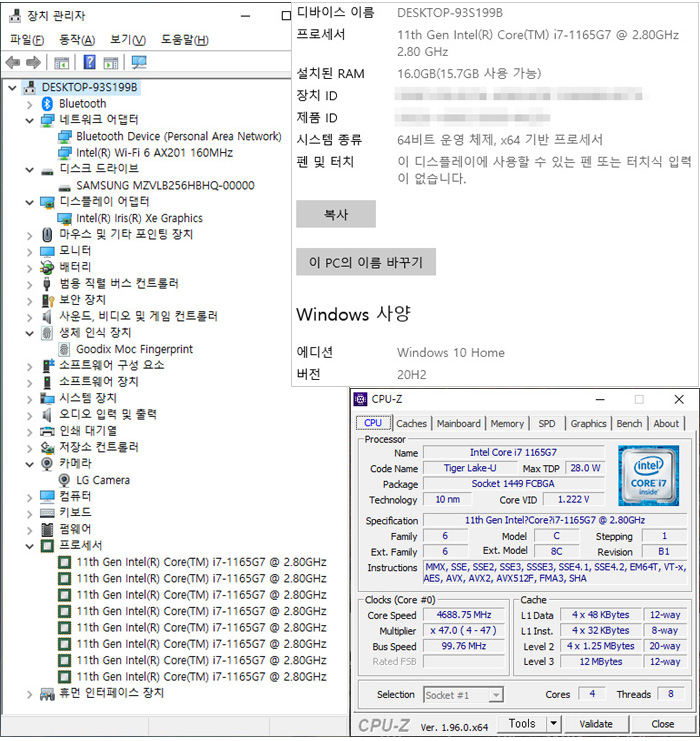Image resolution: width=700 pixels, height=741 pixels.
Task: Click the back arrow in Device Manager toolbar
Action: (x=13, y=62)
